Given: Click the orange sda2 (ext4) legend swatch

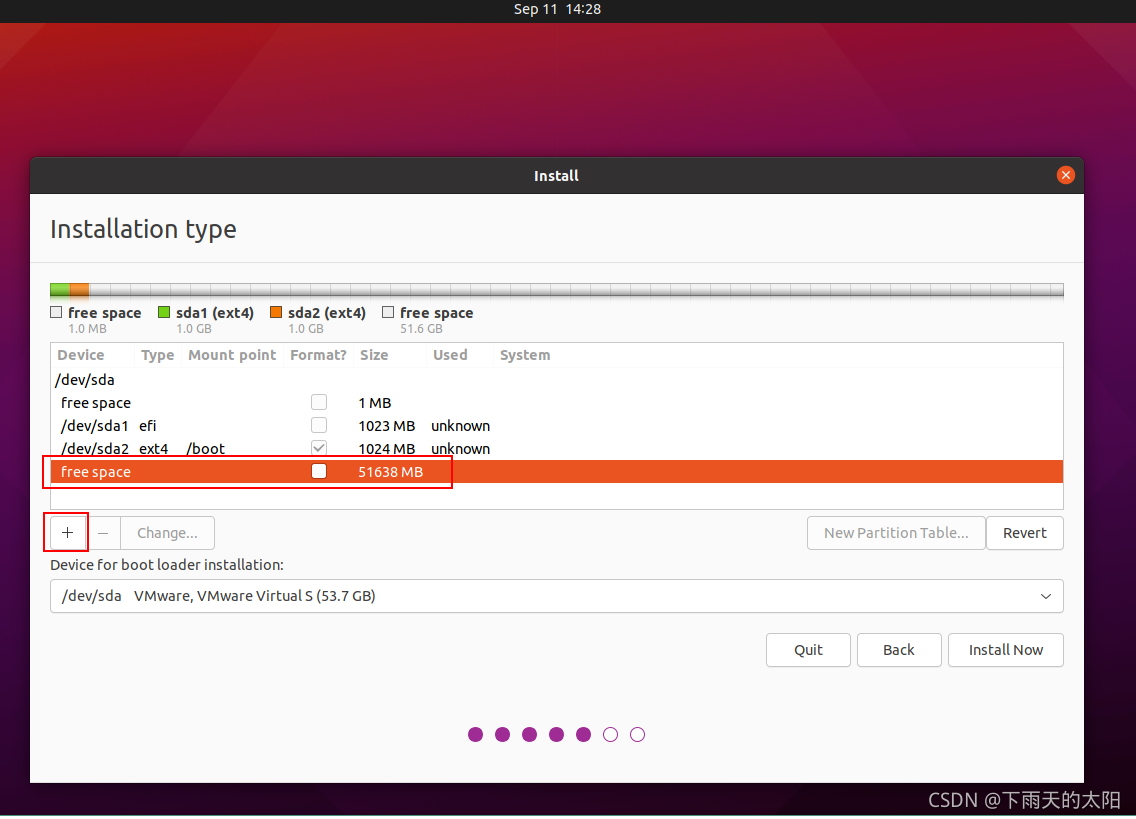Looking at the screenshot, I should point(275,312).
